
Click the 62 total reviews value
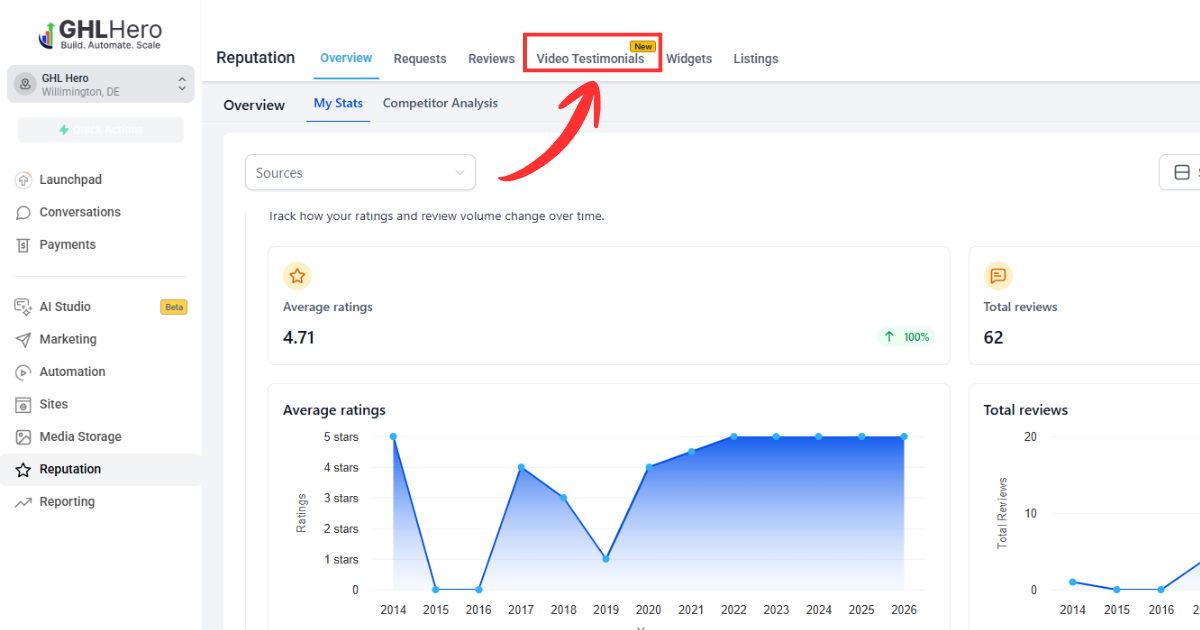coord(993,338)
